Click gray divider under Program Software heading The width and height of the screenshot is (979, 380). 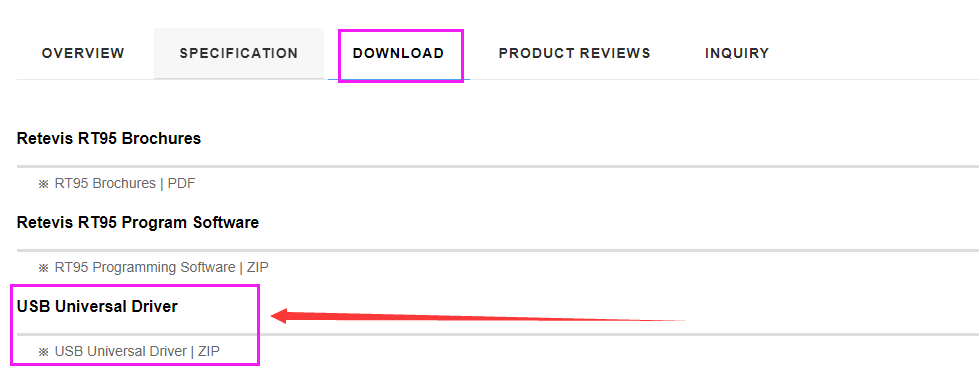tap(498, 251)
